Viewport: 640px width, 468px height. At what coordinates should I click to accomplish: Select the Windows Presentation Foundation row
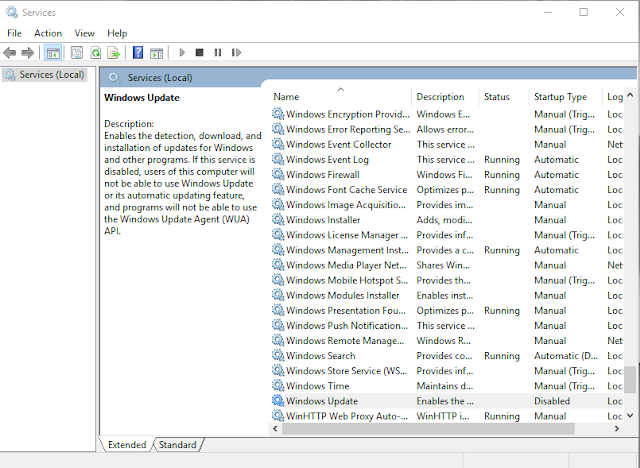click(447, 311)
